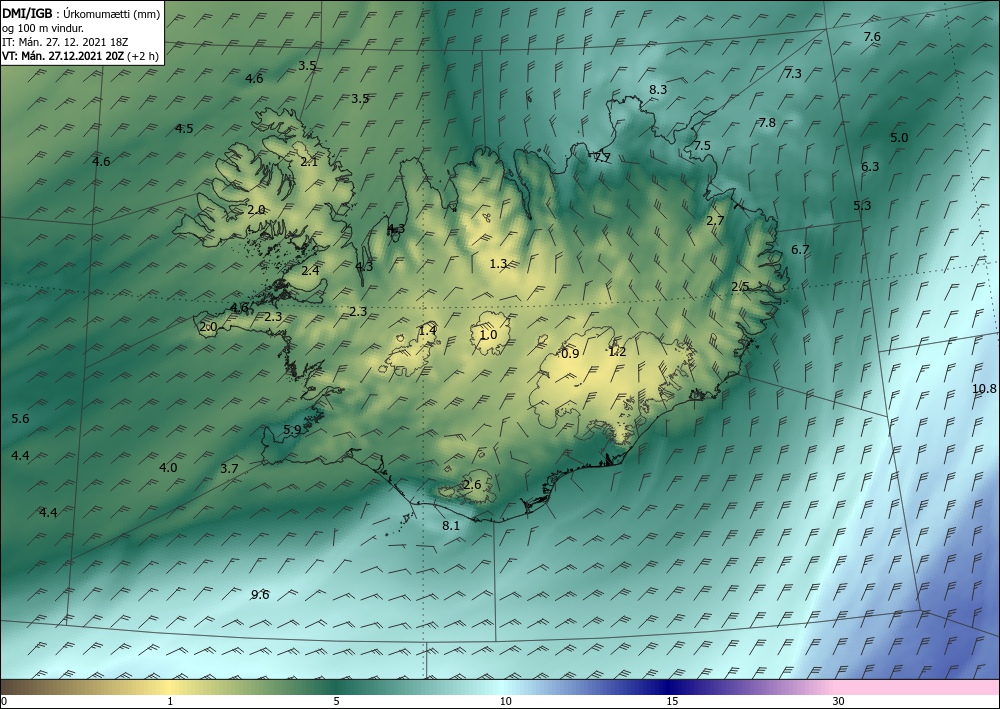
Task: Click the 5.6 value at the map's edge
Action: (x=20, y=419)
